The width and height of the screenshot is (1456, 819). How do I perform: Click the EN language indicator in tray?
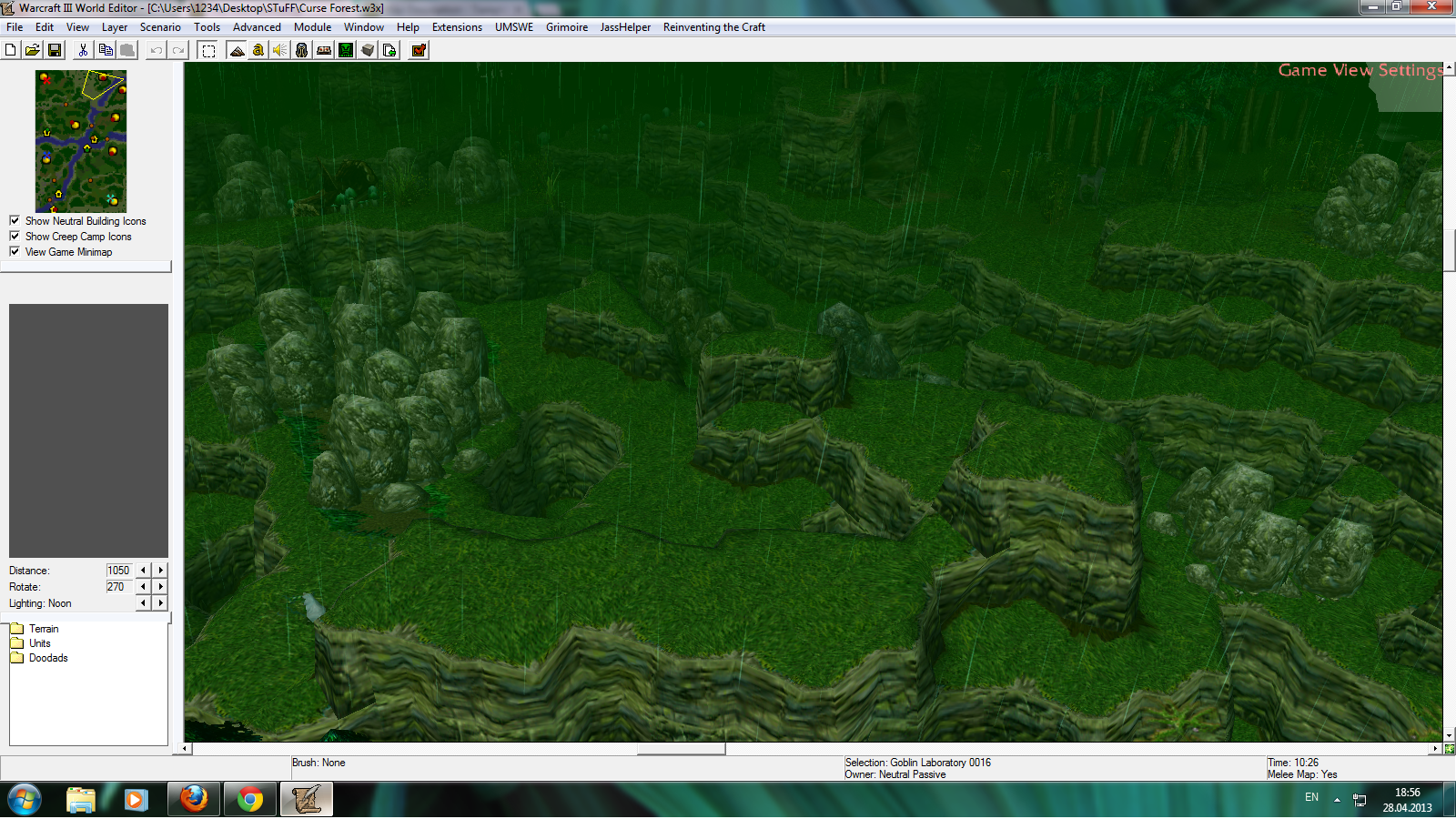(x=1311, y=797)
